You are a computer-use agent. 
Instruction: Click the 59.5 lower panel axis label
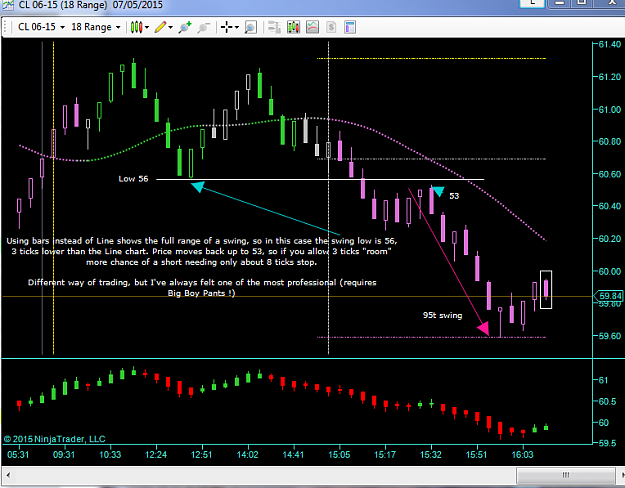607,443
